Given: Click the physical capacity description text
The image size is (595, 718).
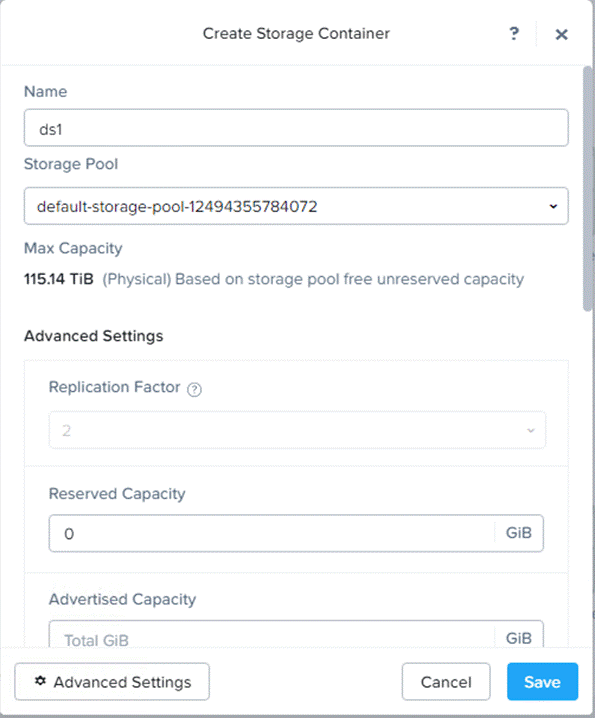Looking at the screenshot, I should [313, 279].
